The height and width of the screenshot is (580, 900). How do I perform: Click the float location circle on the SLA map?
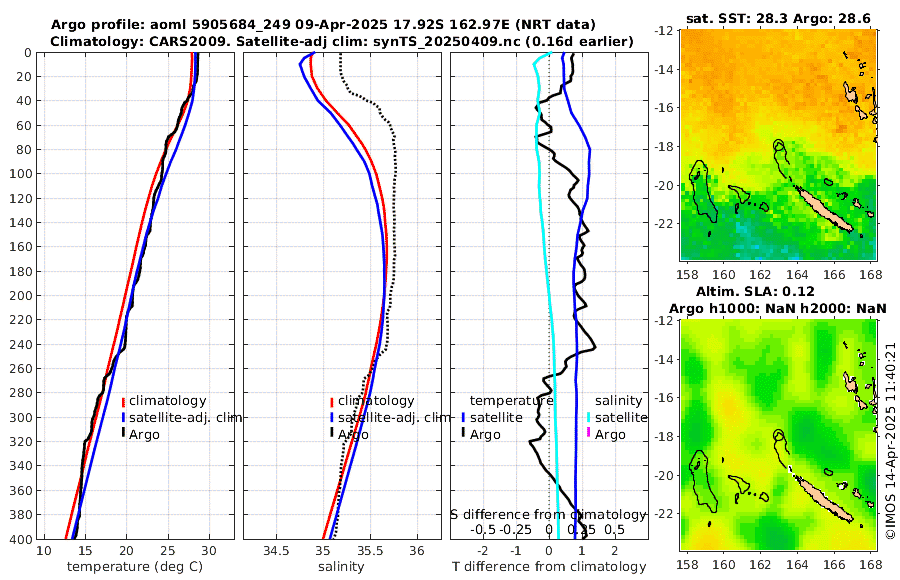coord(778,435)
